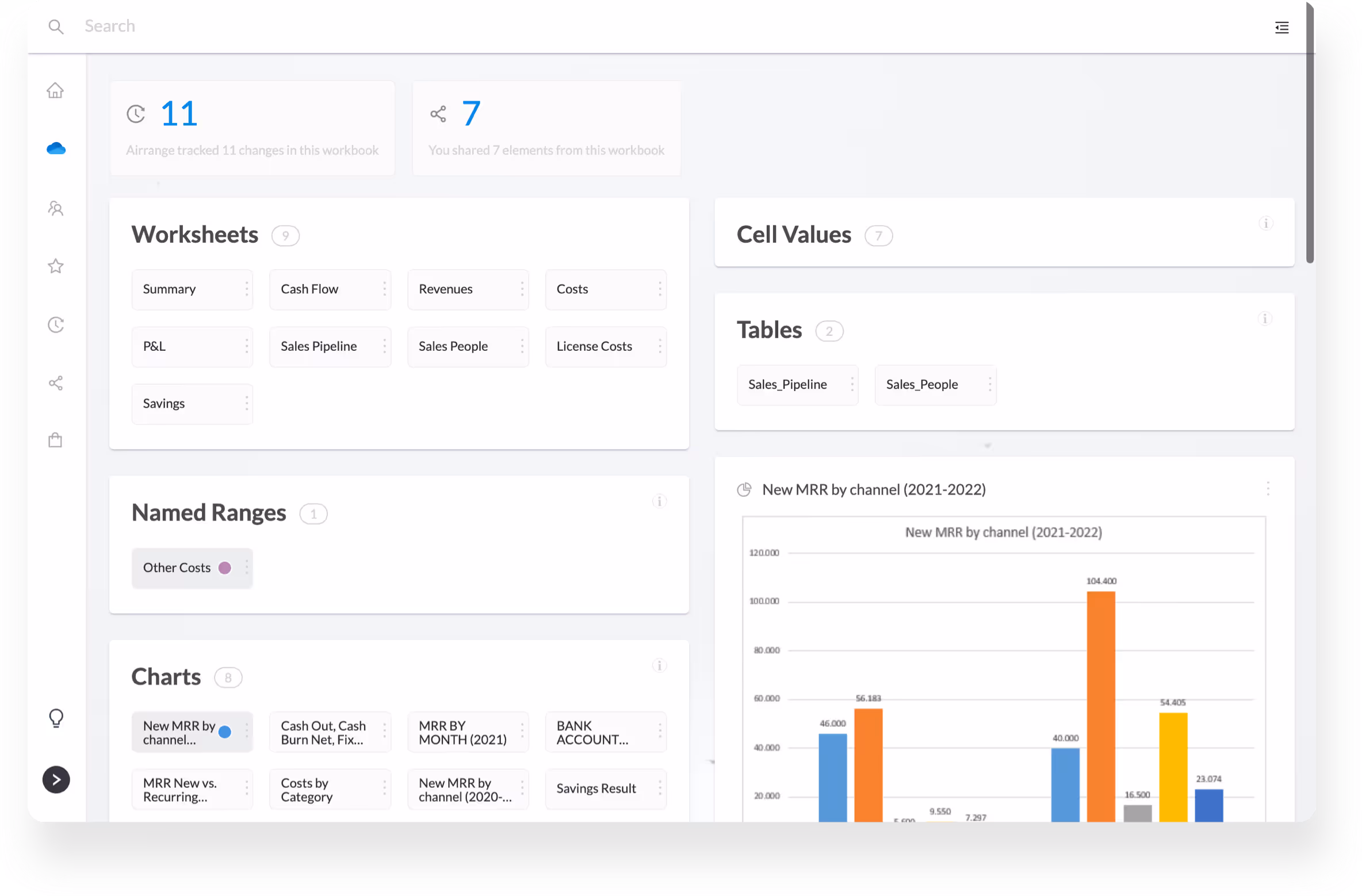The image size is (1362, 896).
Task: Open options dots on Summary worksheet
Action: pyautogui.click(x=247, y=289)
